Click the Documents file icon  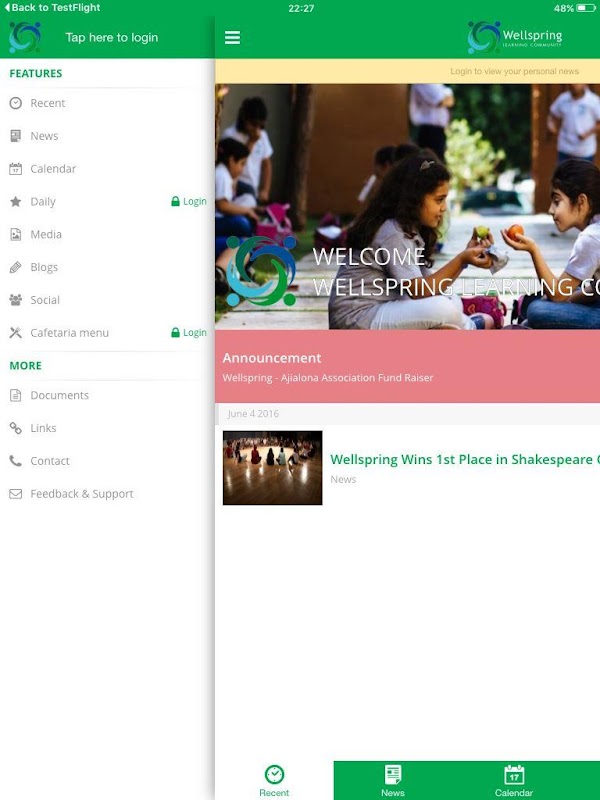(16, 395)
